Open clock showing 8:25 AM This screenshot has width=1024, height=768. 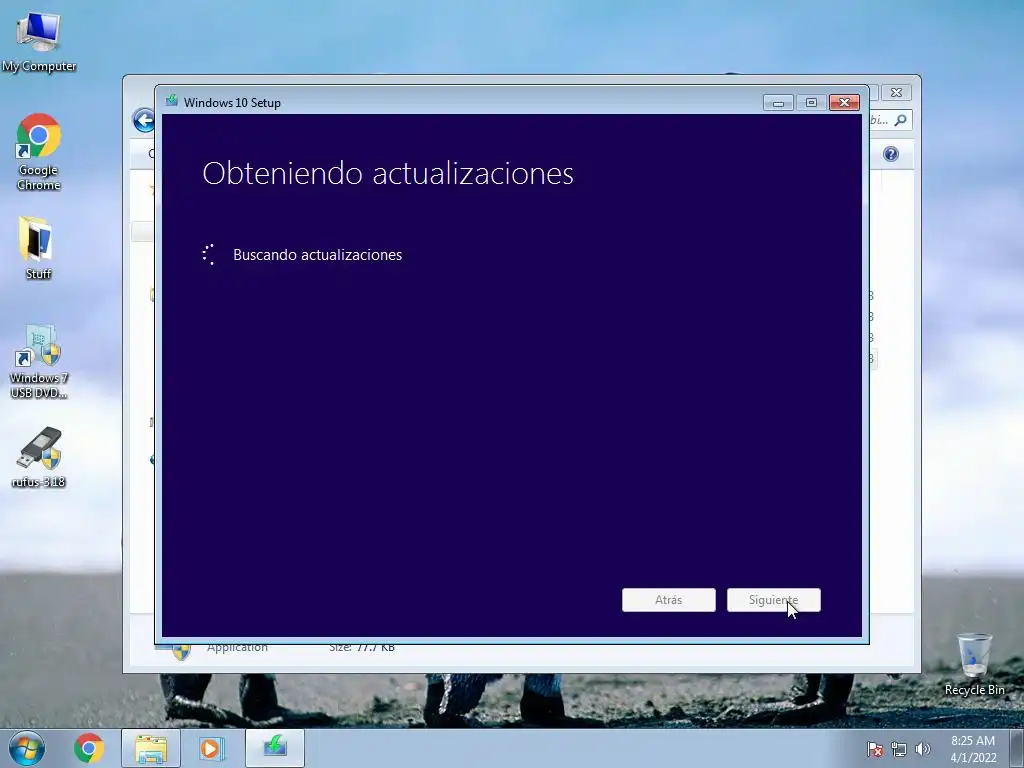973,749
